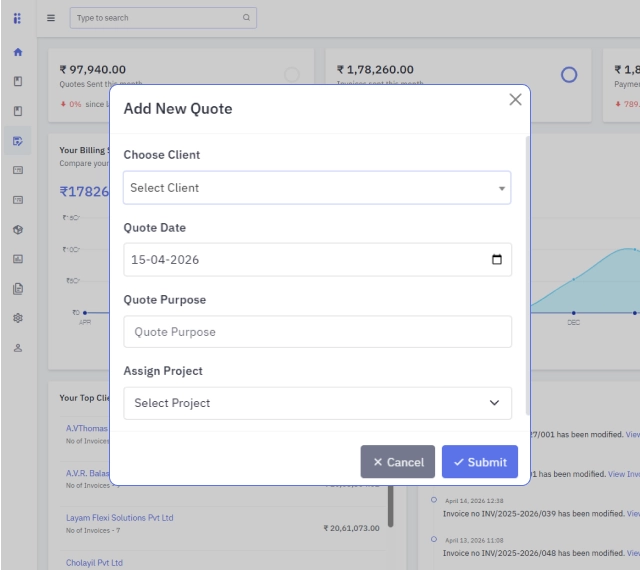Expand the Select Client dropdown

[317, 188]
